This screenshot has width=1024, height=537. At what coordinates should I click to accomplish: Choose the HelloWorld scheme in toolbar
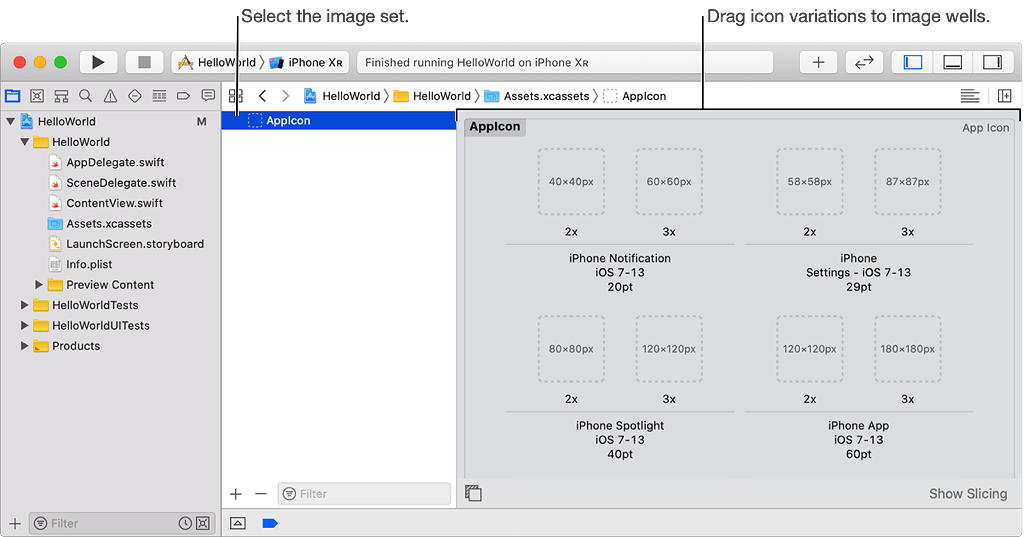217,62
